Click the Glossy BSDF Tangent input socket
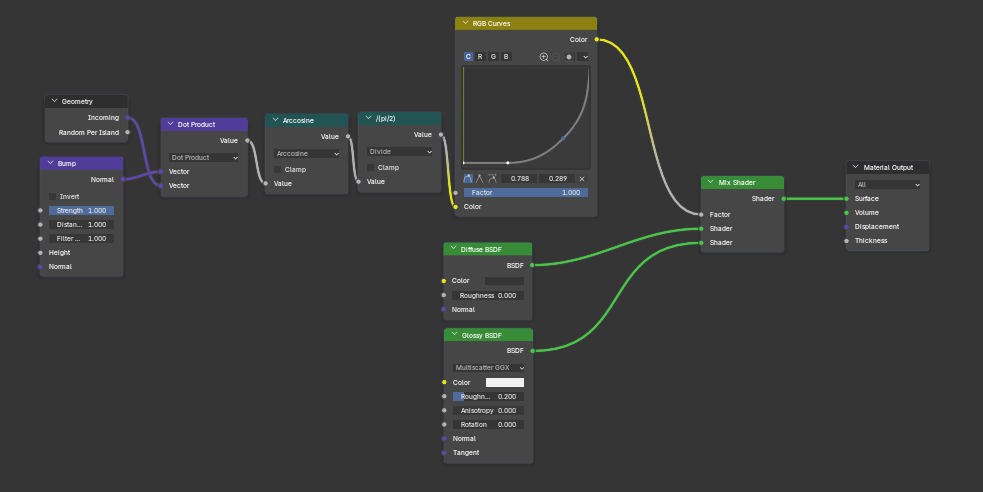 pyautogui.click(x=444, y=453)
